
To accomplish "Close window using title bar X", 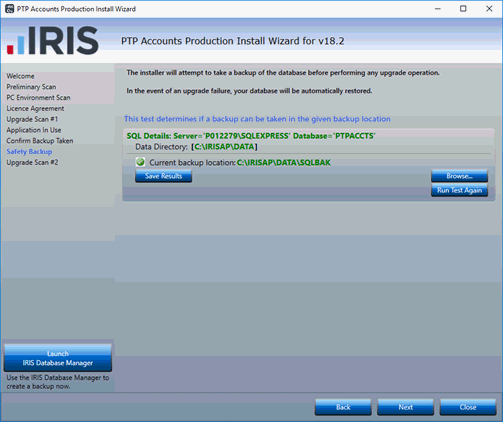I will click(489, 9).
